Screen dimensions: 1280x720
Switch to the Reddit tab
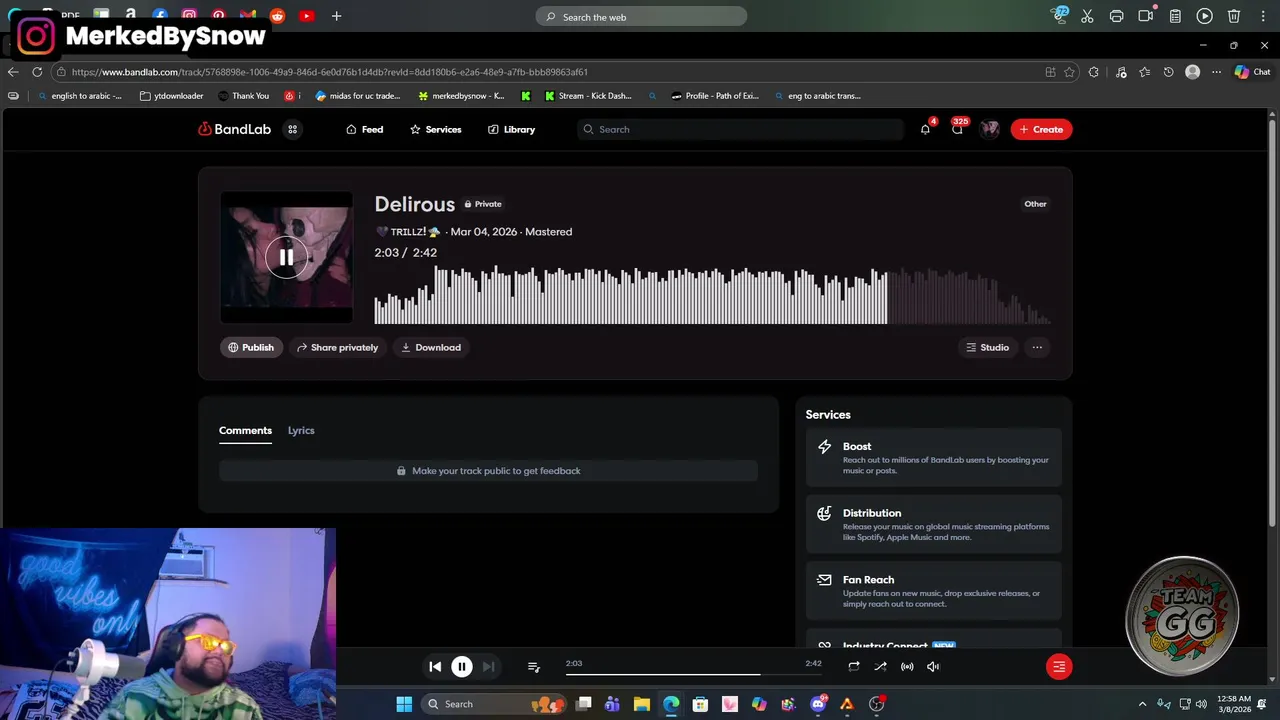click(x=277, y=16)
